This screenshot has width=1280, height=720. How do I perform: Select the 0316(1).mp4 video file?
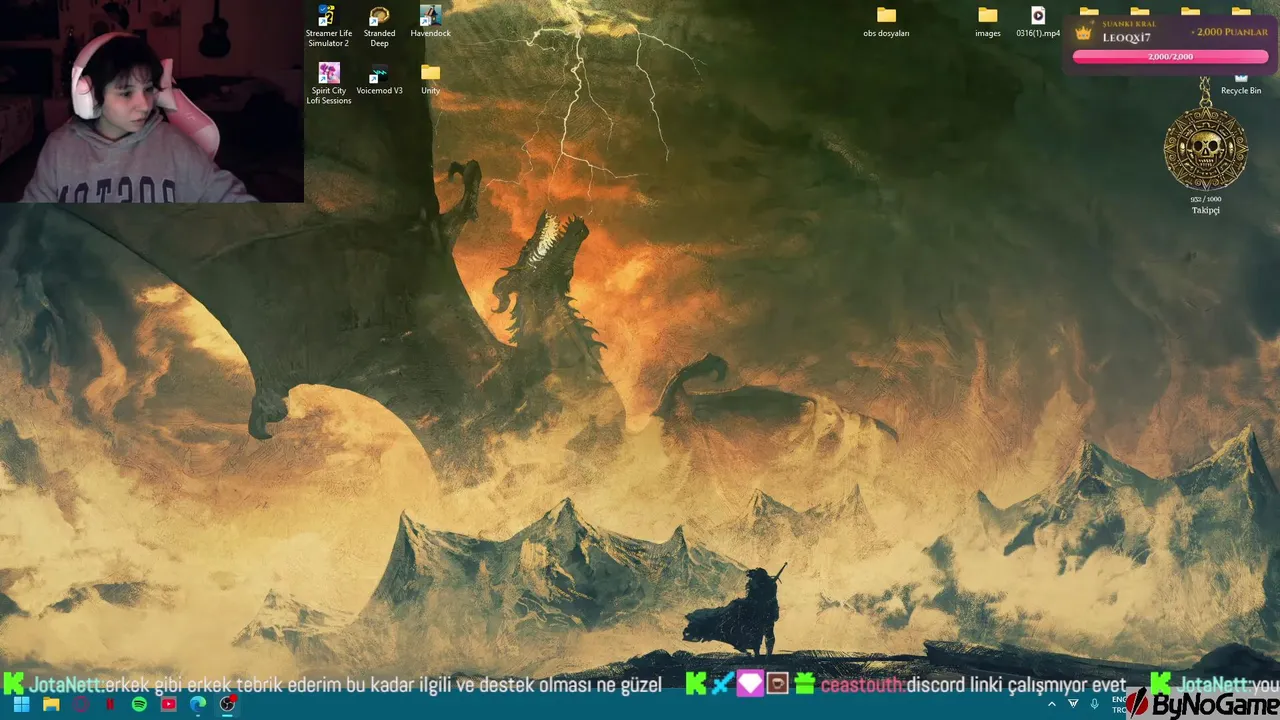(x=1038, y=22)
